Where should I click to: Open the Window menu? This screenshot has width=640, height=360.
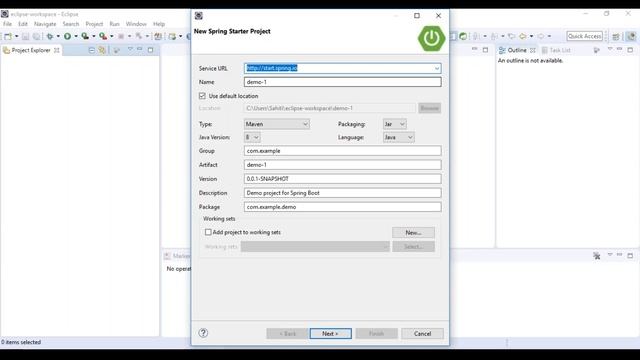(x=136, y=24)
